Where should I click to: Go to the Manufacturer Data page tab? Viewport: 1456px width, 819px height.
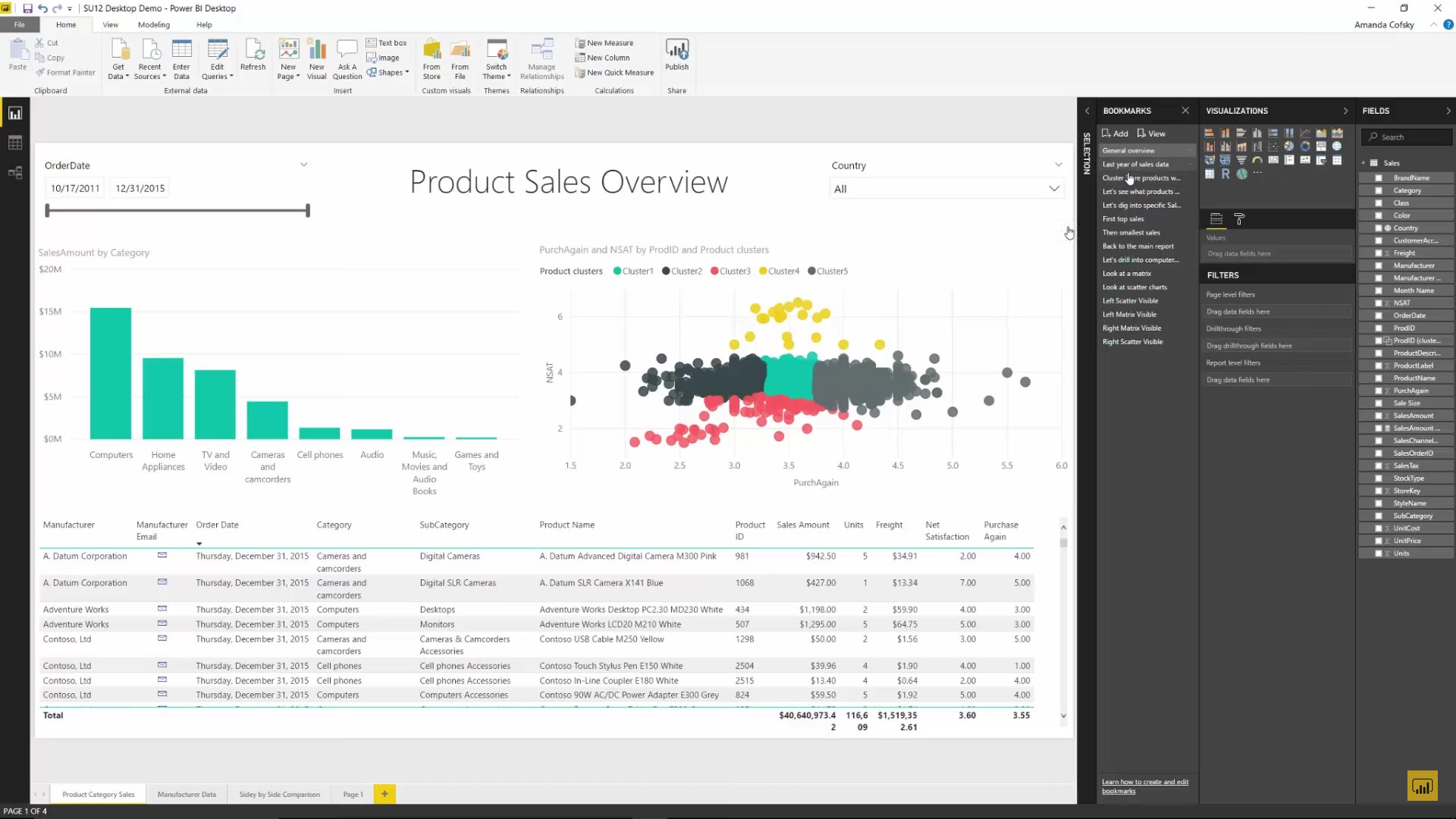click(187, 794)
